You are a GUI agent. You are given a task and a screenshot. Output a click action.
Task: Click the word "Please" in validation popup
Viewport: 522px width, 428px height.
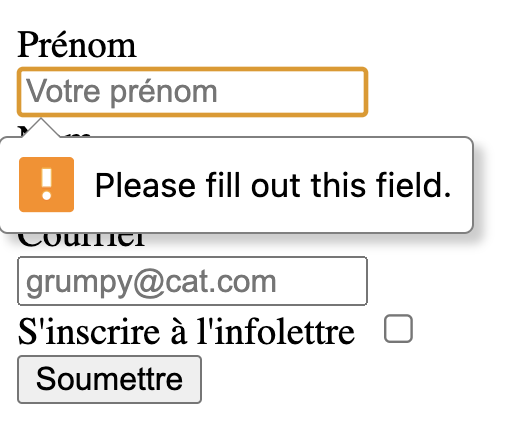145,185
